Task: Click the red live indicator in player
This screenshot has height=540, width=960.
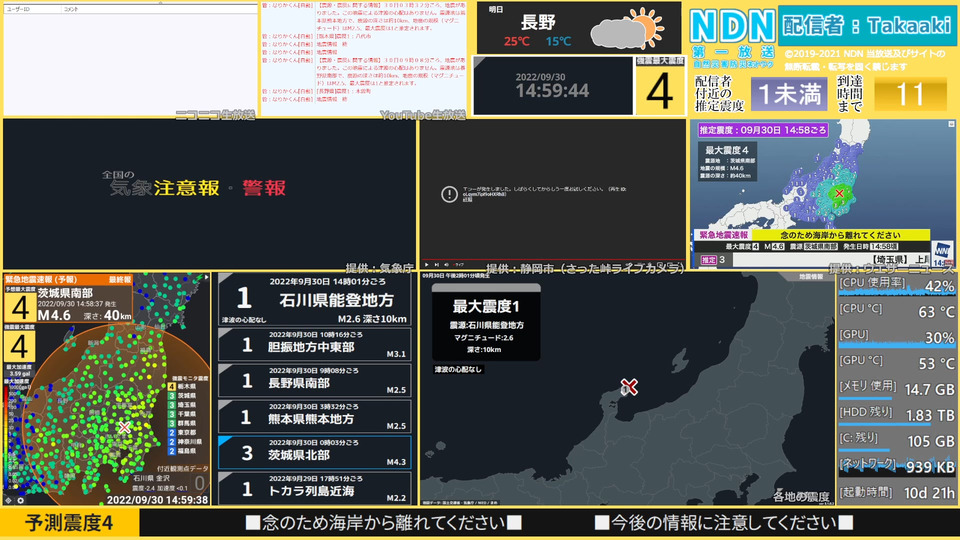Action: tap(459, 264)
